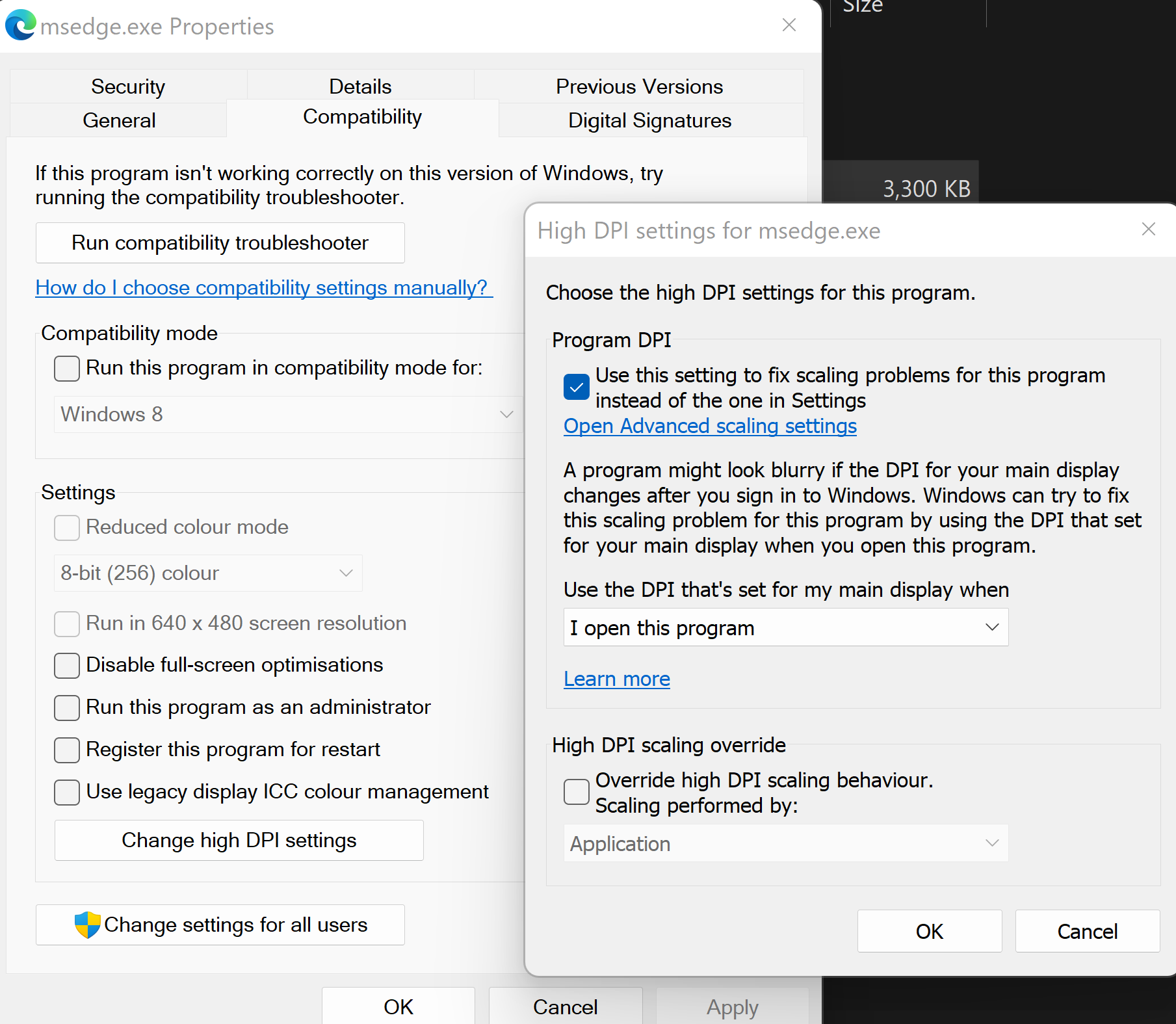Viewport: 1176px width, 1024px height.
Task: Open the Digital Signatures tab
Action: [650, 120]
